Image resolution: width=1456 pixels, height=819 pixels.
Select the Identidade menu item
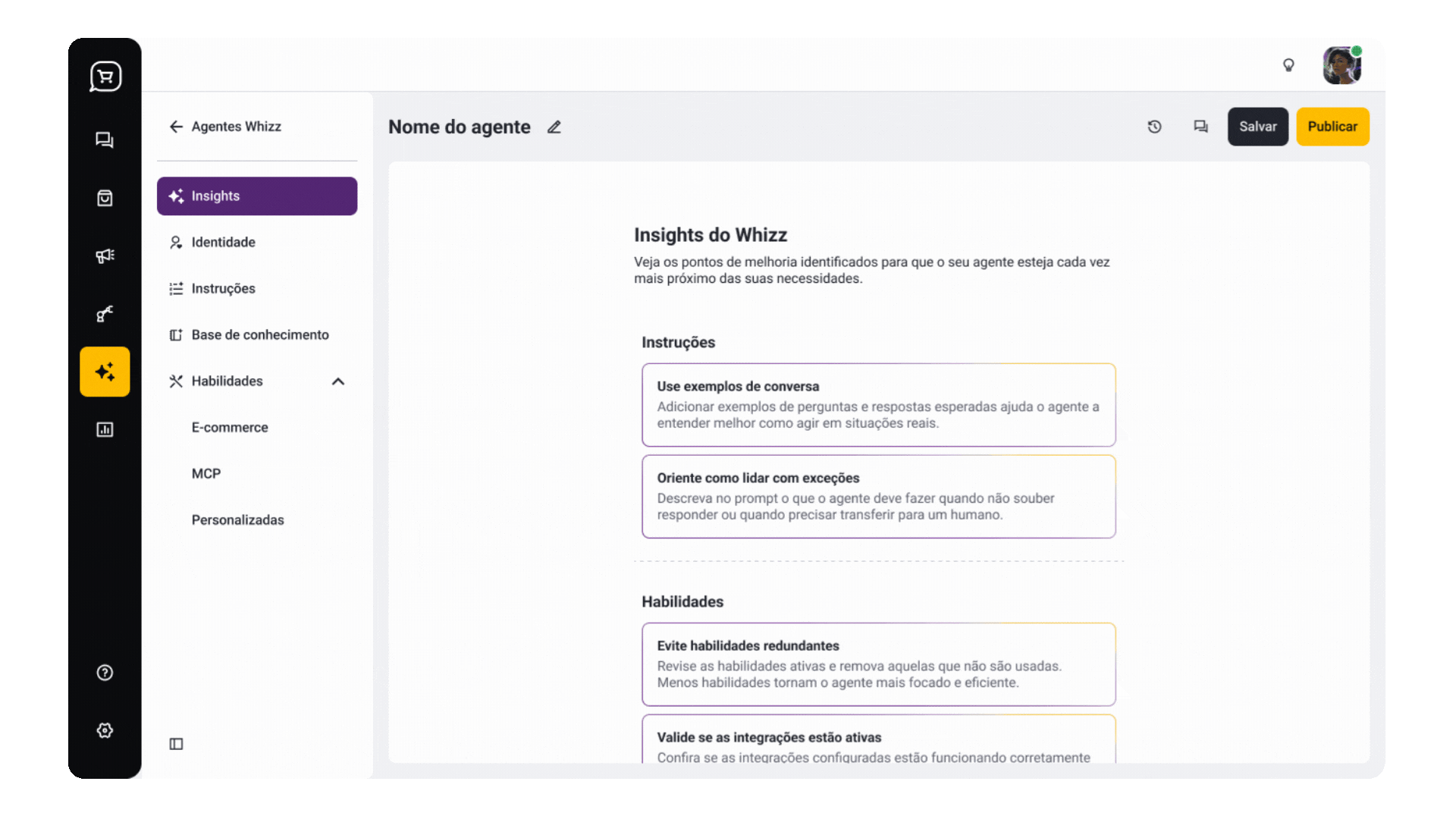pyautogui.click(x=223, y=242)
